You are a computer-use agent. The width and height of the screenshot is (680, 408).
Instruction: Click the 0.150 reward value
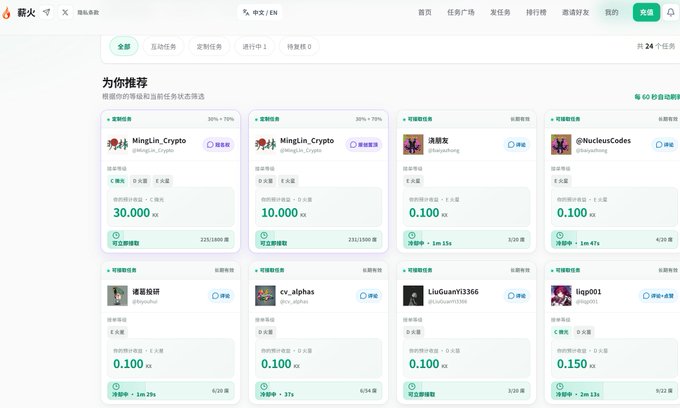572,364
